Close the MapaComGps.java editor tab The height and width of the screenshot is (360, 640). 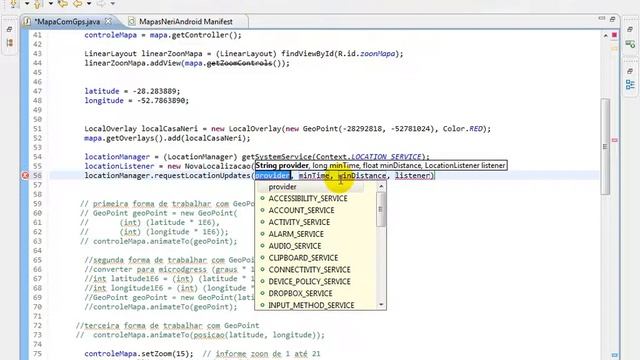(x=108, y=21)
